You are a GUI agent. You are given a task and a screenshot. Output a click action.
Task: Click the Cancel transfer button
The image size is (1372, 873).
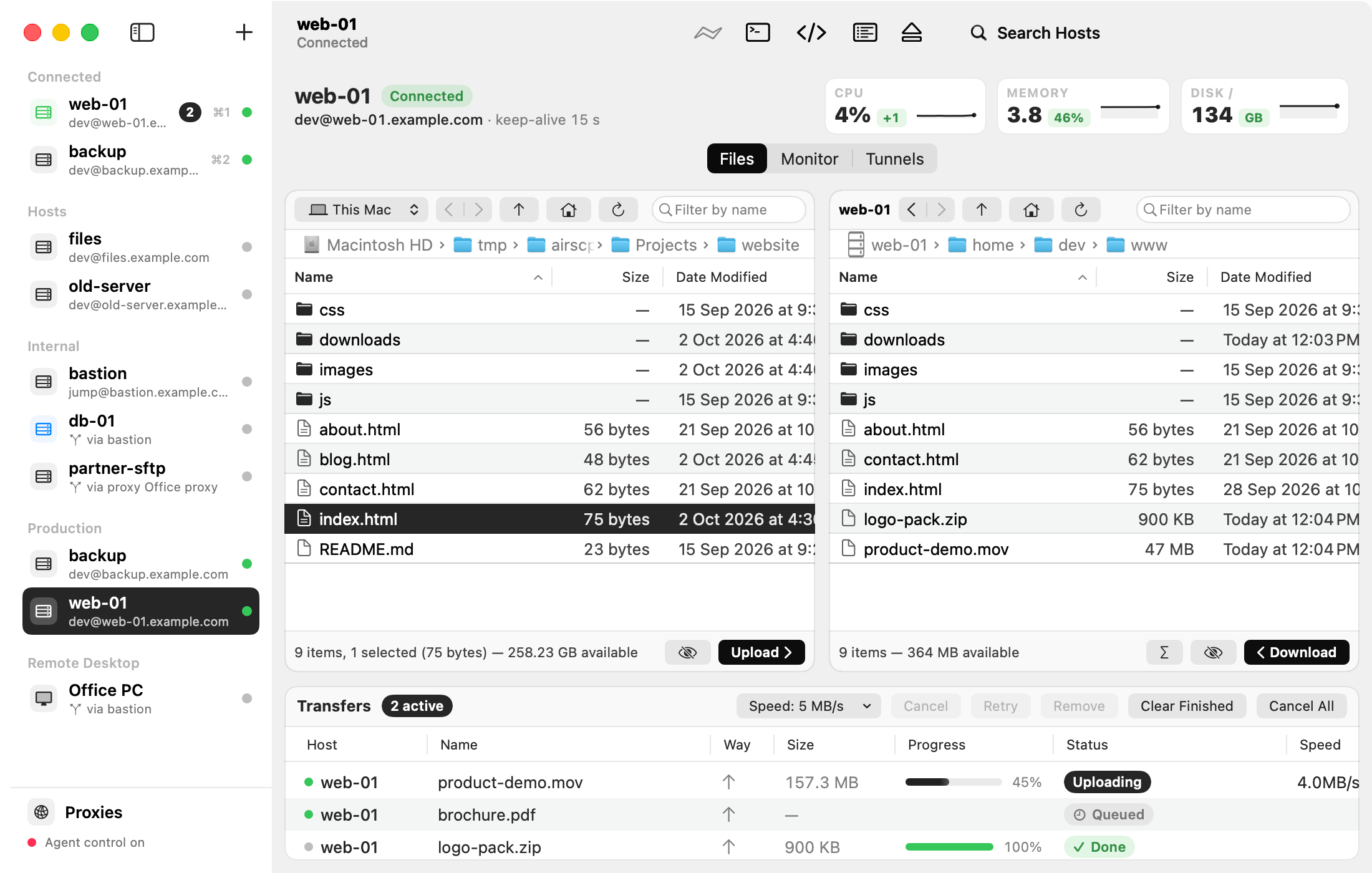point(925,706)
